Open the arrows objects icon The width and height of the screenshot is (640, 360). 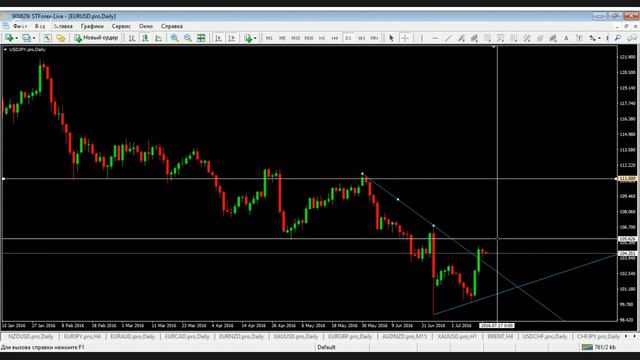click(592, 38)
